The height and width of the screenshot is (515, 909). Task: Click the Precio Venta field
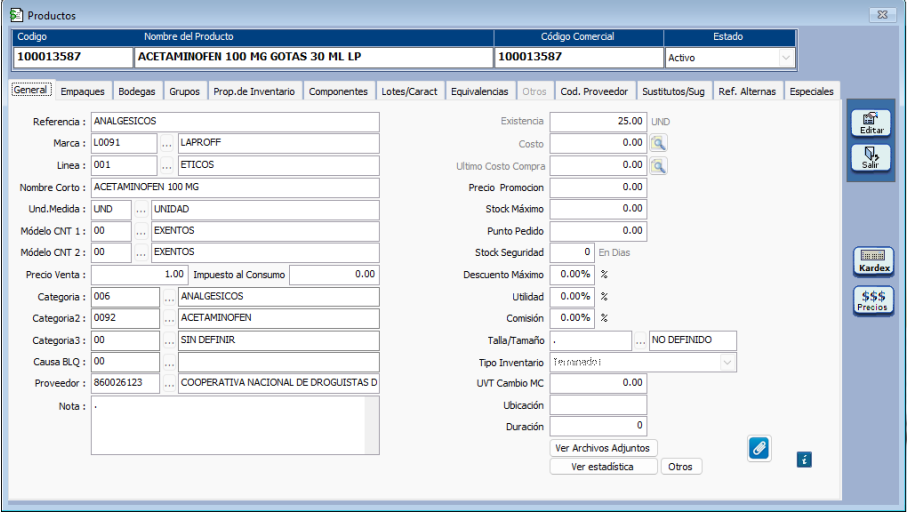139,275
